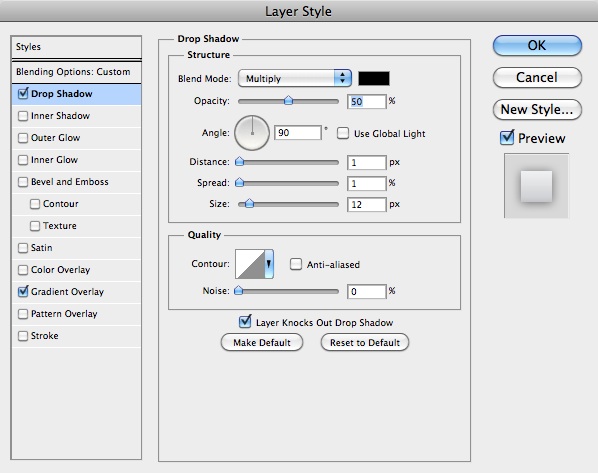Click the angle dial control
The width and height of the screenshot is (598, 473).
pos(252,133)
